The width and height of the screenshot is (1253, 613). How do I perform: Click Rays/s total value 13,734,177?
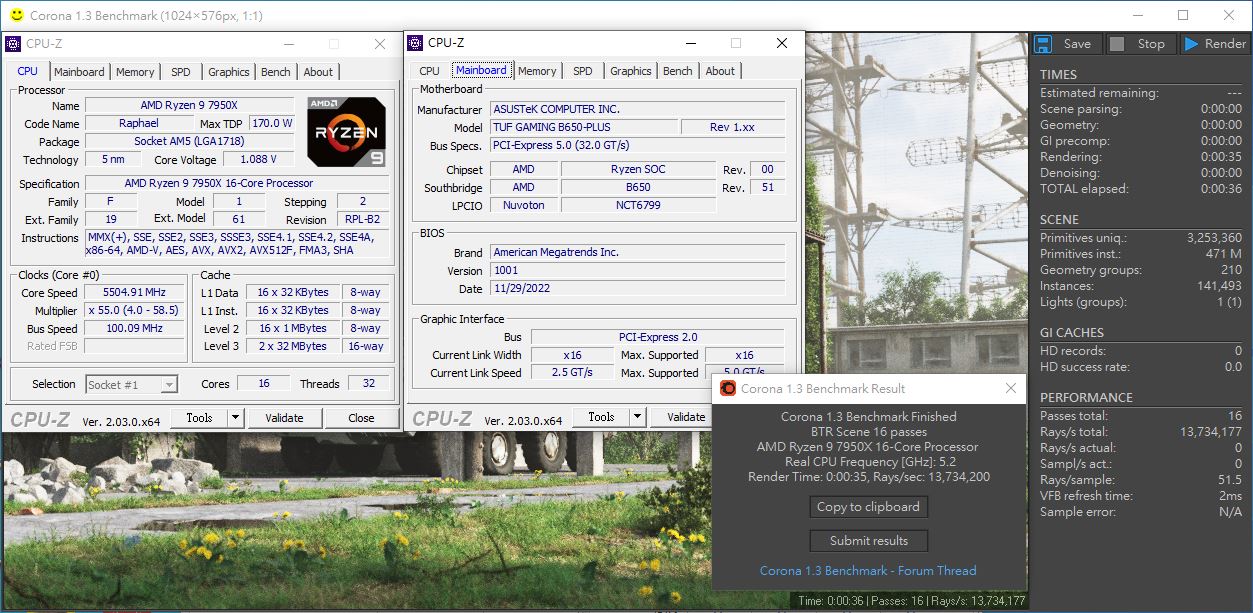[x=1211, y=432]
